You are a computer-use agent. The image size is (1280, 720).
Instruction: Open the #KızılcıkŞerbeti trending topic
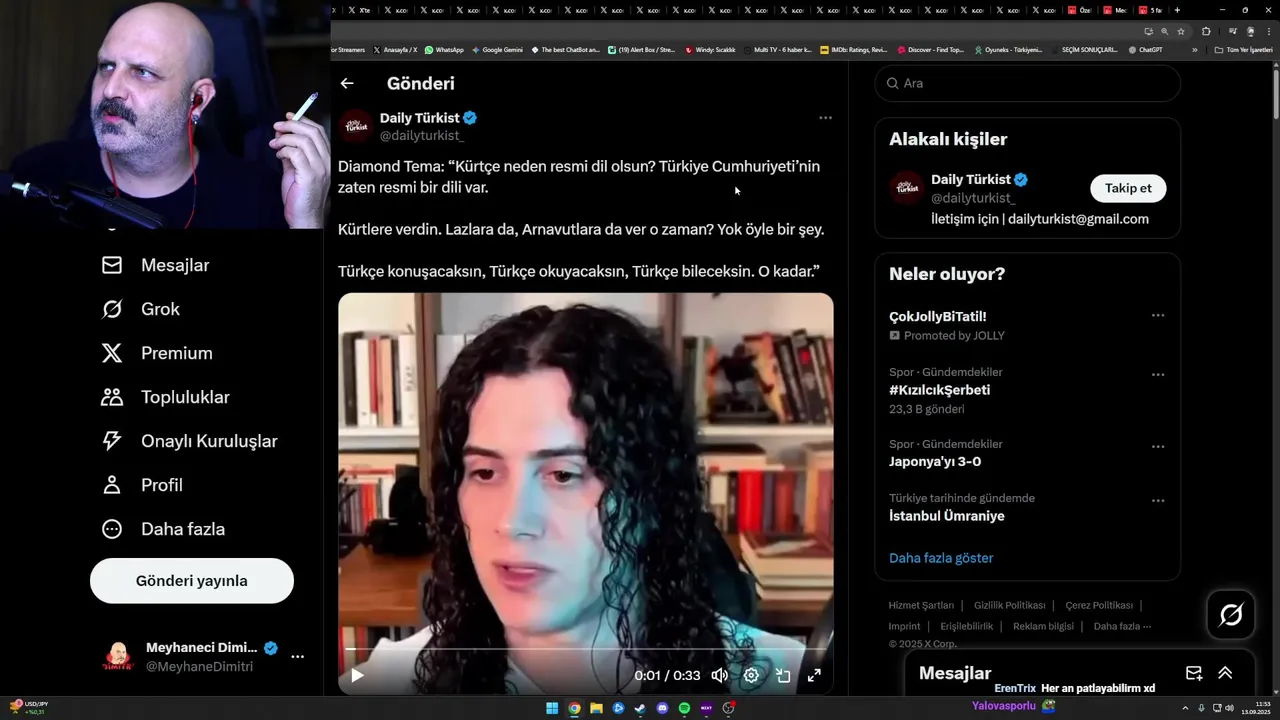coord(939,390)
